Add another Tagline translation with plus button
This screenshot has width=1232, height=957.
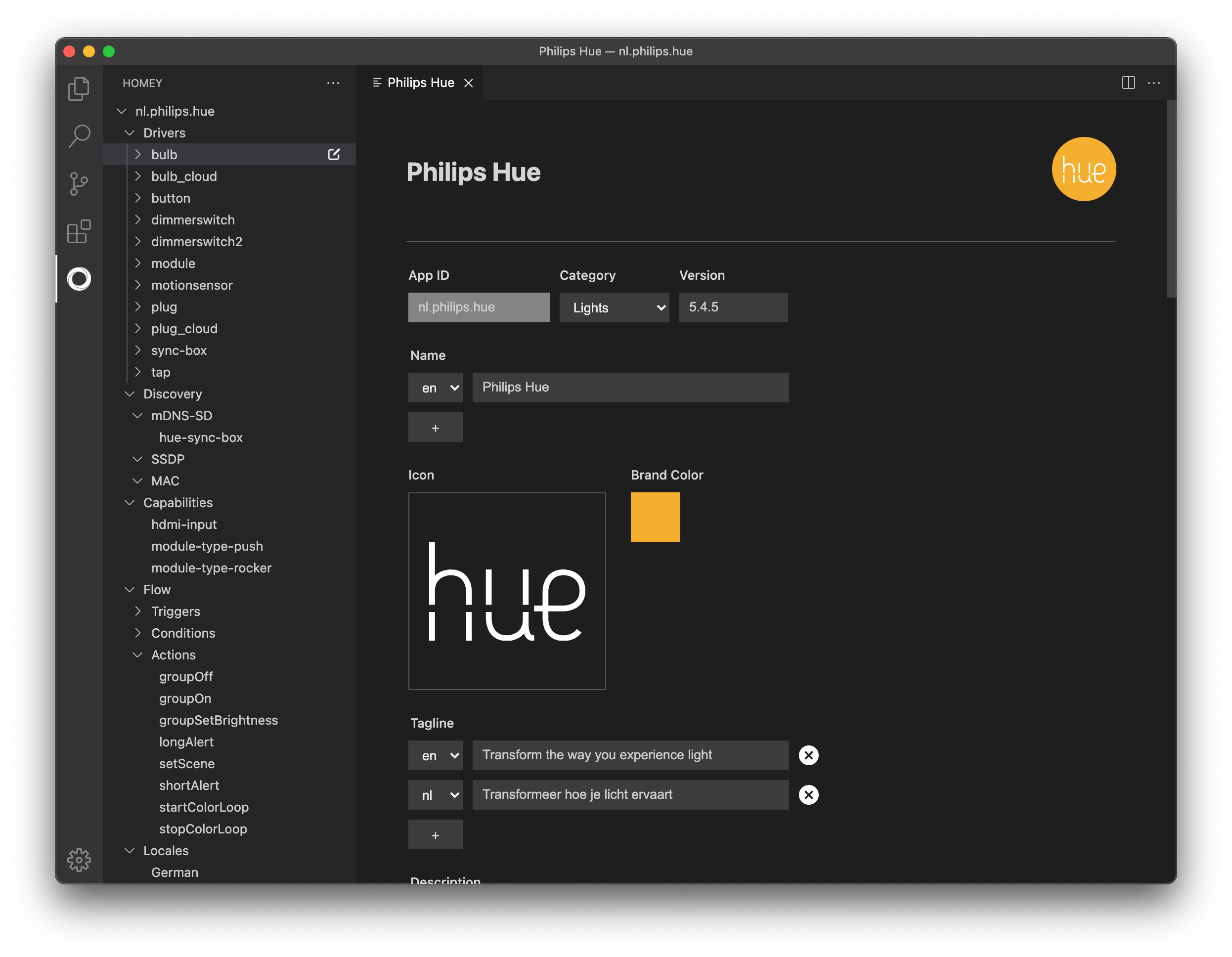point(436,834)
